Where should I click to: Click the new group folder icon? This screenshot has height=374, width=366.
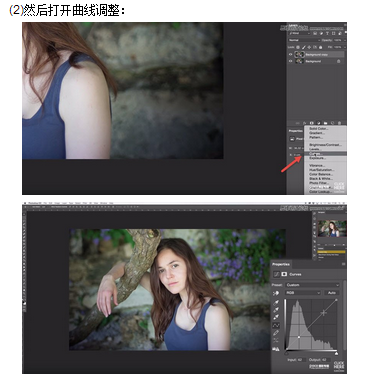(x=326, y=123)
